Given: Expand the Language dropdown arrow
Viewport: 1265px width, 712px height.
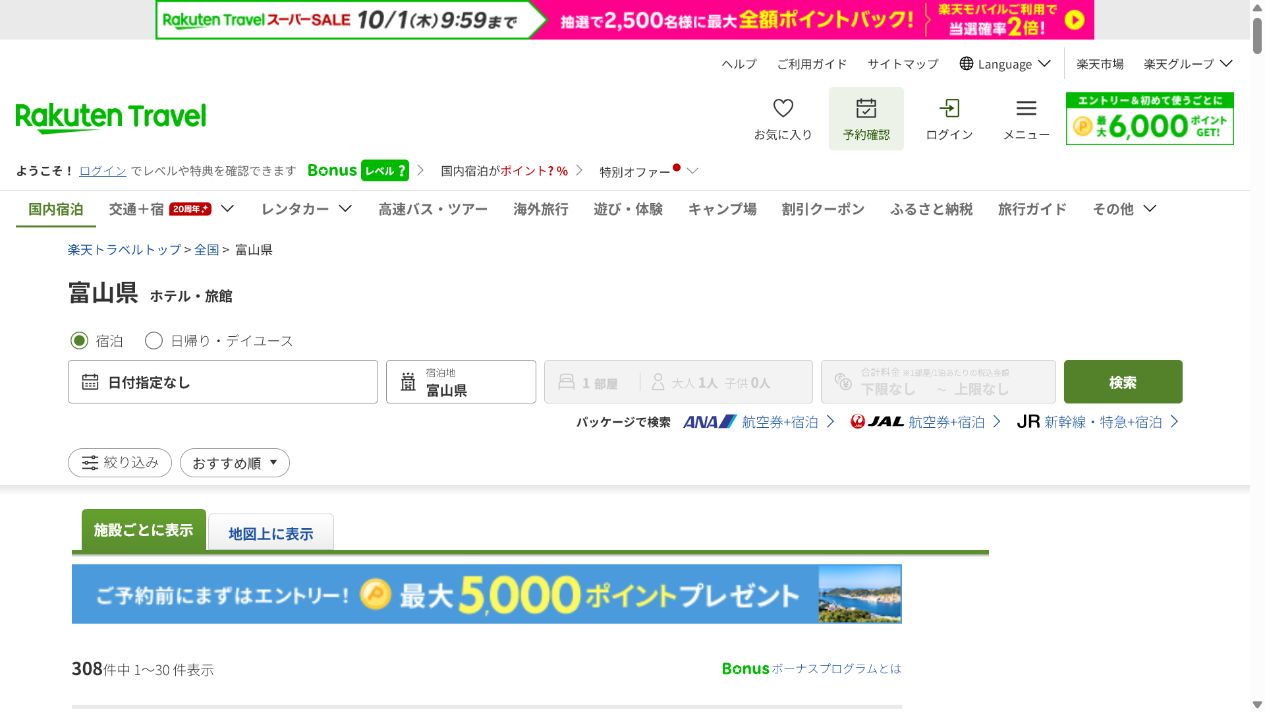Looking at the screenshot, I should 1045,64.
